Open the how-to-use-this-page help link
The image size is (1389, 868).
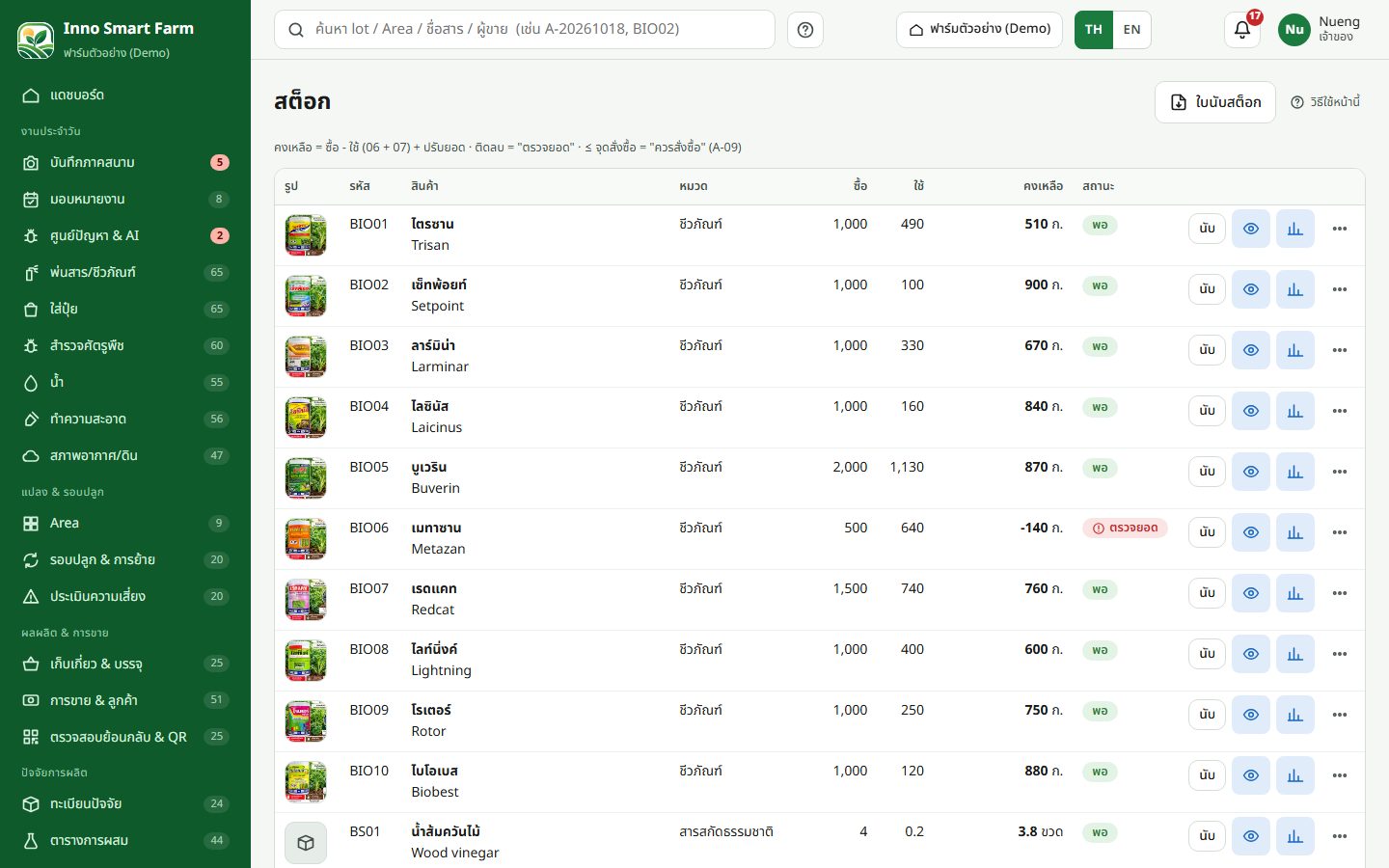1325,102
